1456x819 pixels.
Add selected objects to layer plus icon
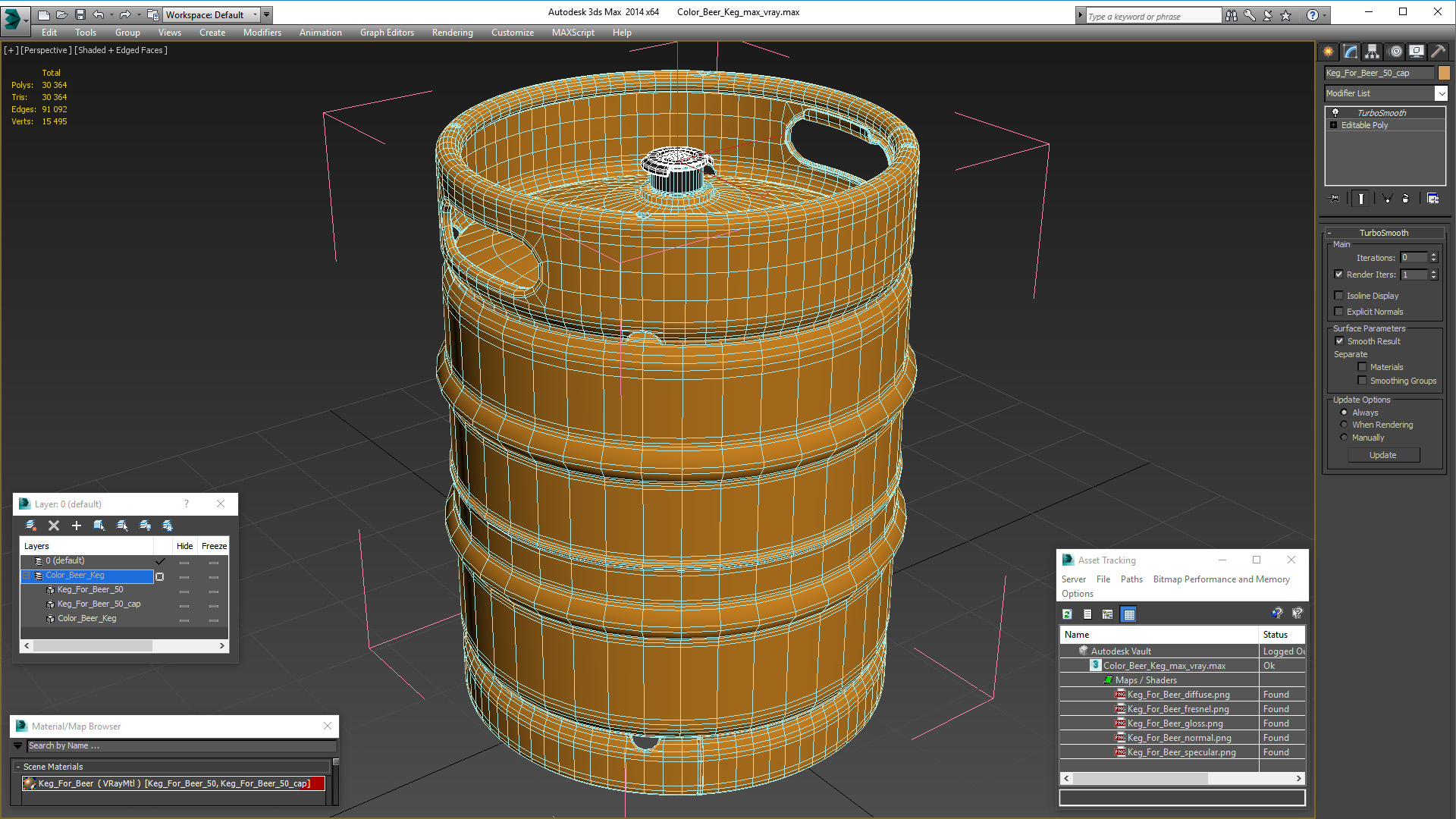[77, 526]
